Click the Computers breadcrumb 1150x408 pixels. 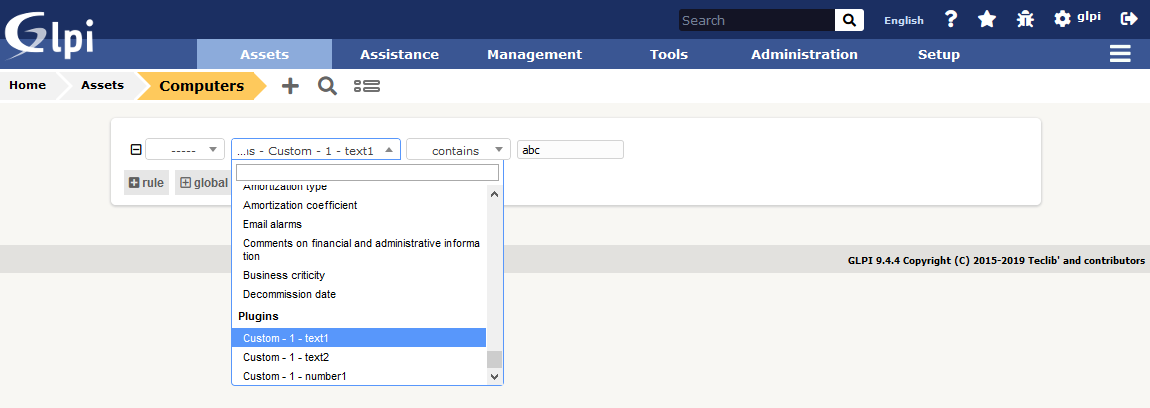202,86
